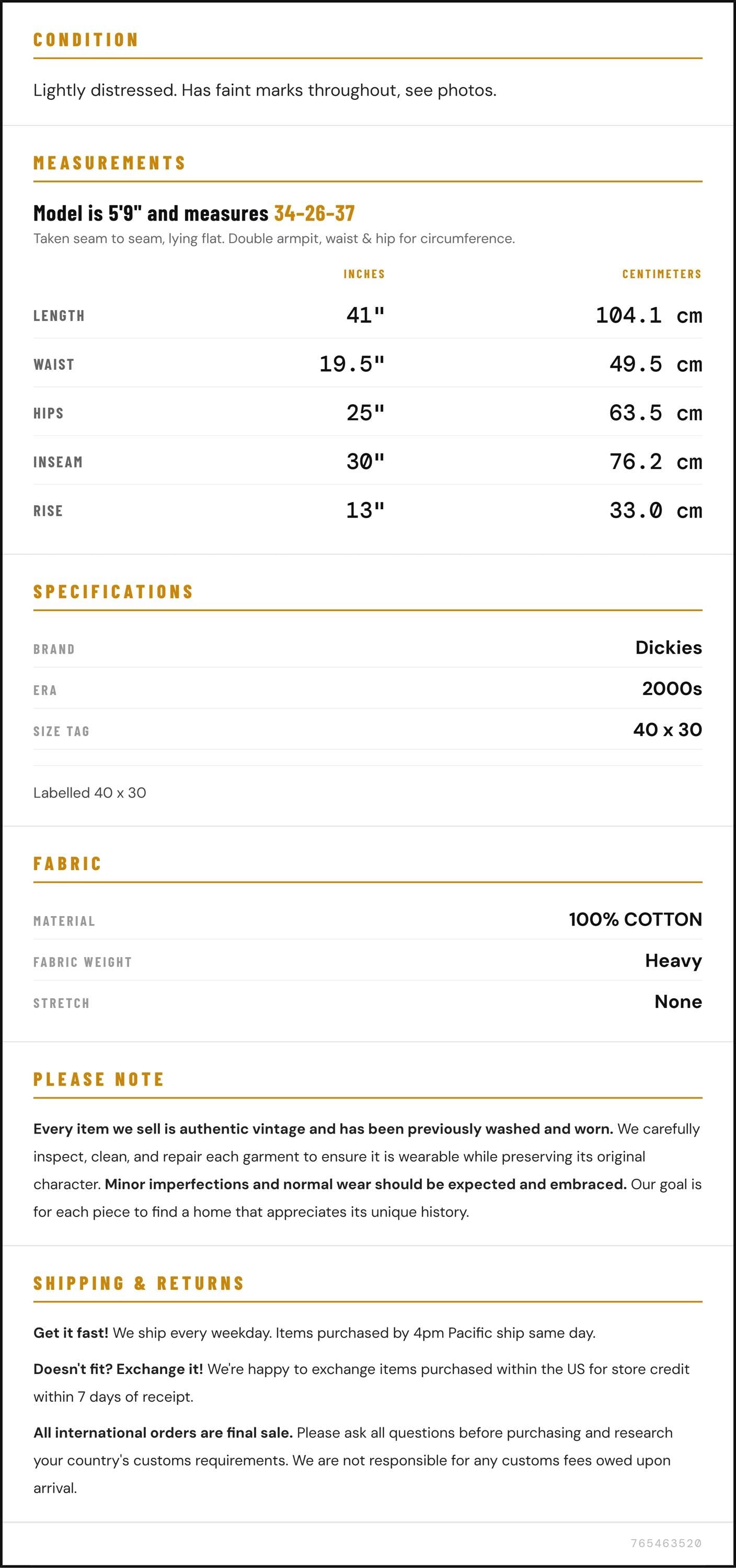Click the Rise 33.0 cm value

(655, 510)
